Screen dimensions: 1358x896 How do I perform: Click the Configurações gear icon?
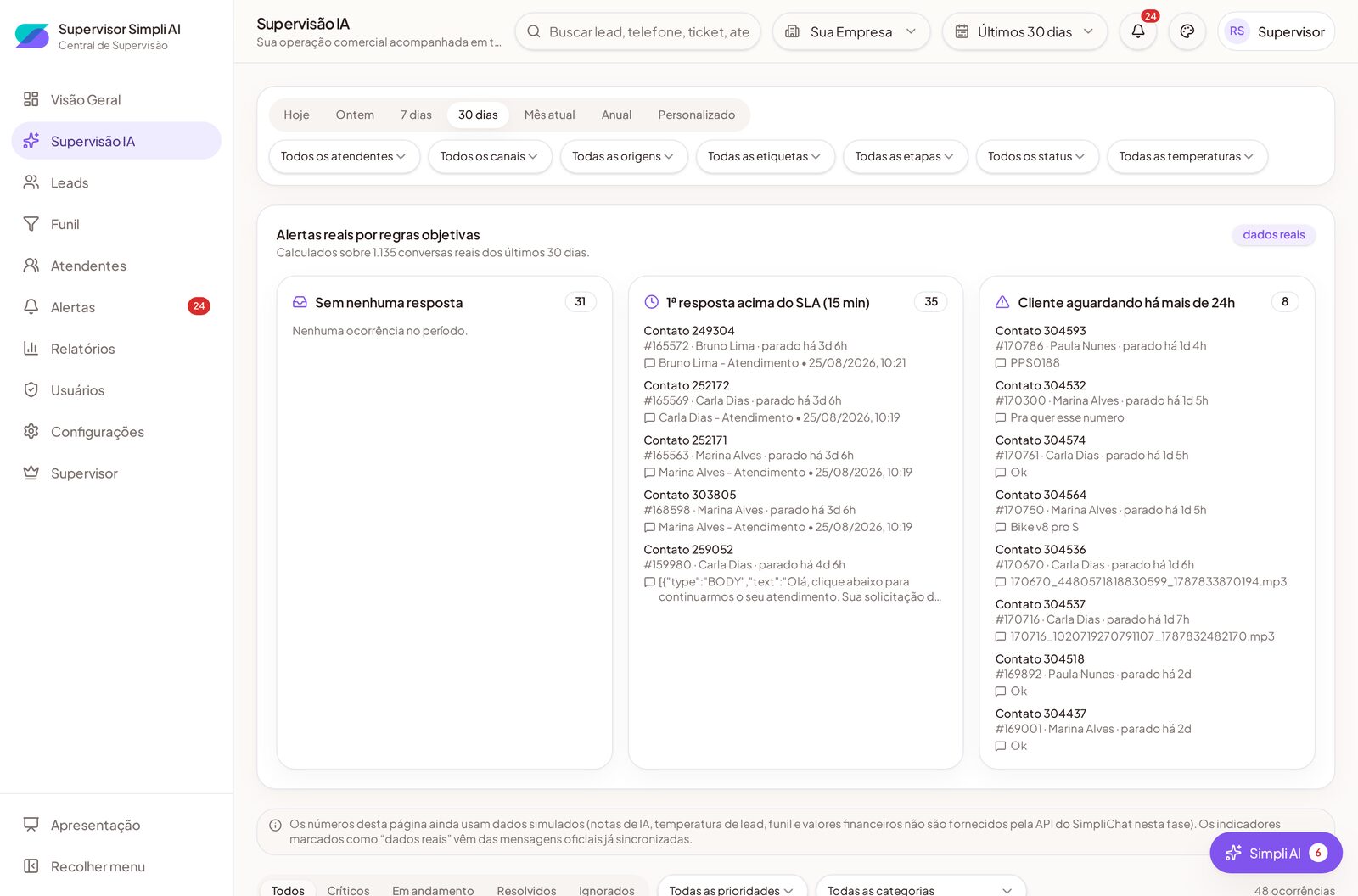pyautogui.click(x=31, y=431)
